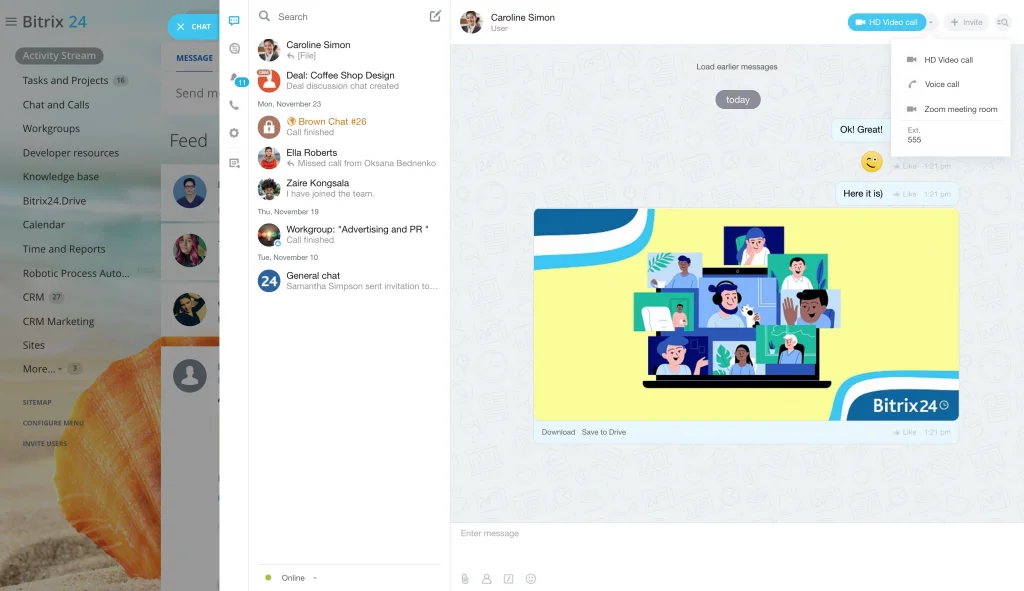Click the new chat compose icon
Image resolution: width=1024 pixels, height=591 pixels.
click(x=435, y=16)
